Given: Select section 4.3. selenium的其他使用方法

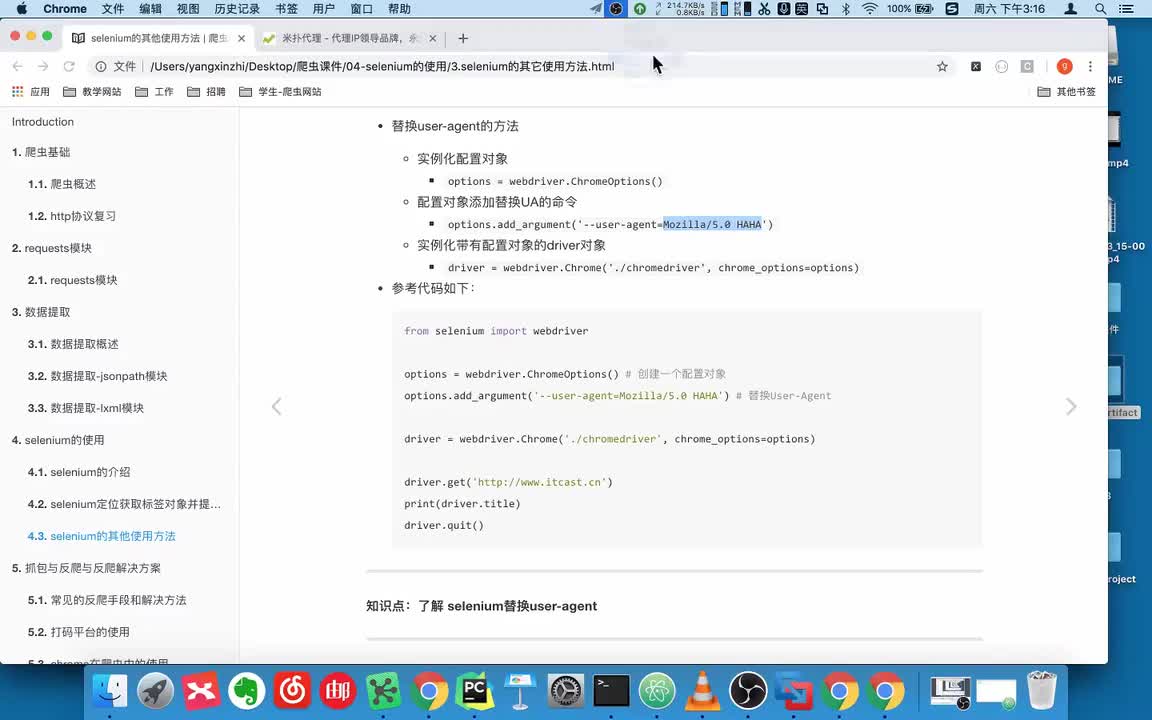Looking at the screenshot, I should 101,536.
